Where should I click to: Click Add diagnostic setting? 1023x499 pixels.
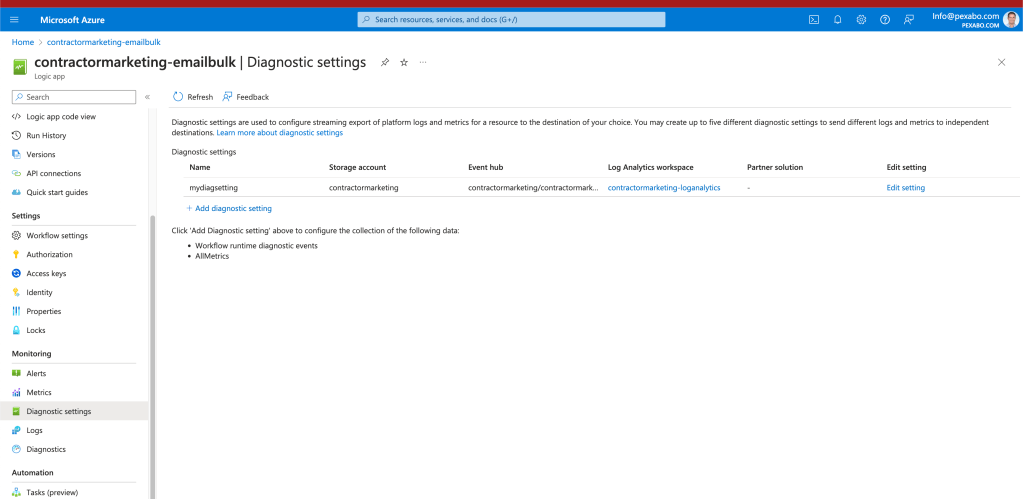[x=229, y=208]
